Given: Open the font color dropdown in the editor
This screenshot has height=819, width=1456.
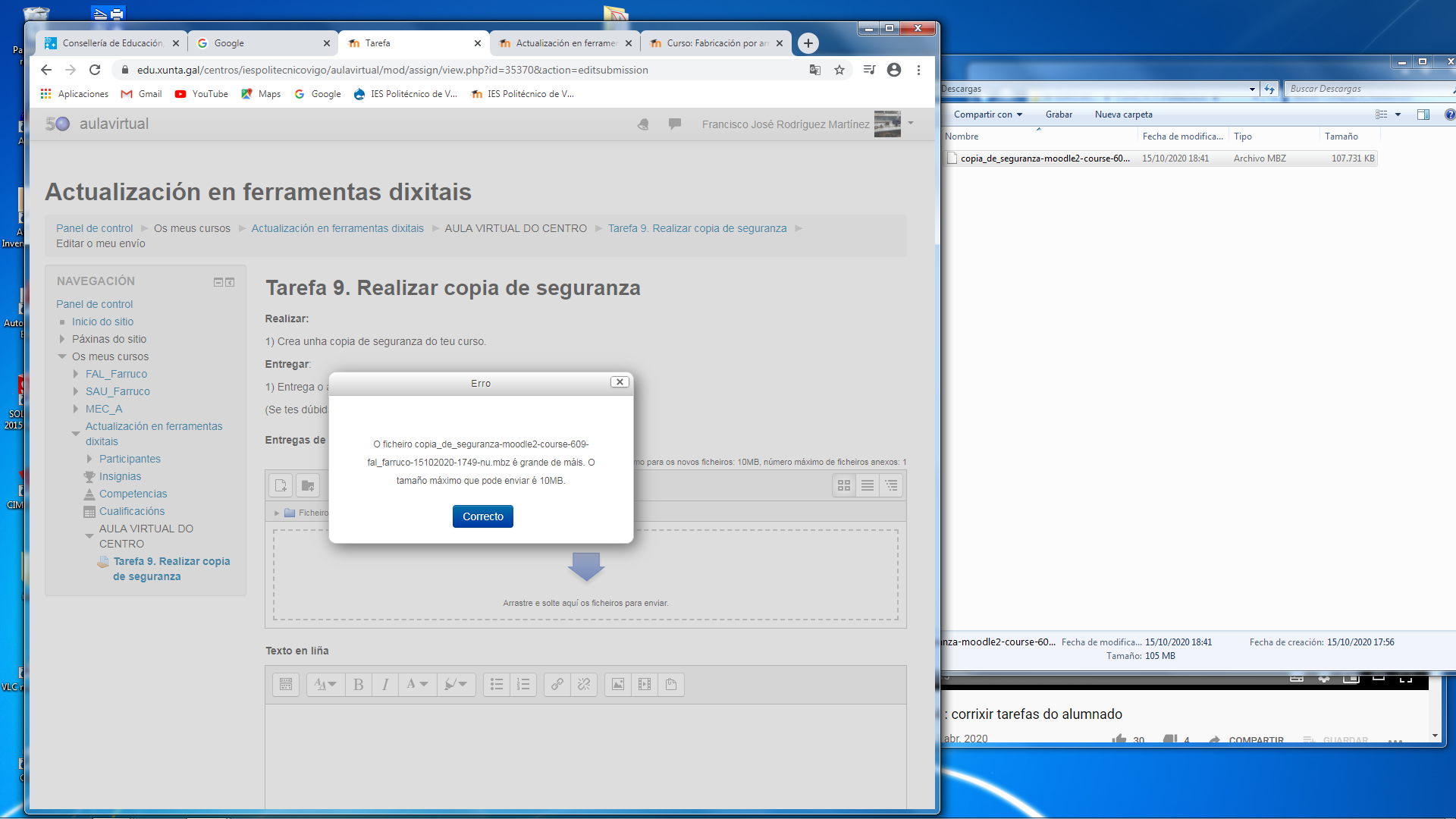Looking at the screenshot, I should (416, 684).
